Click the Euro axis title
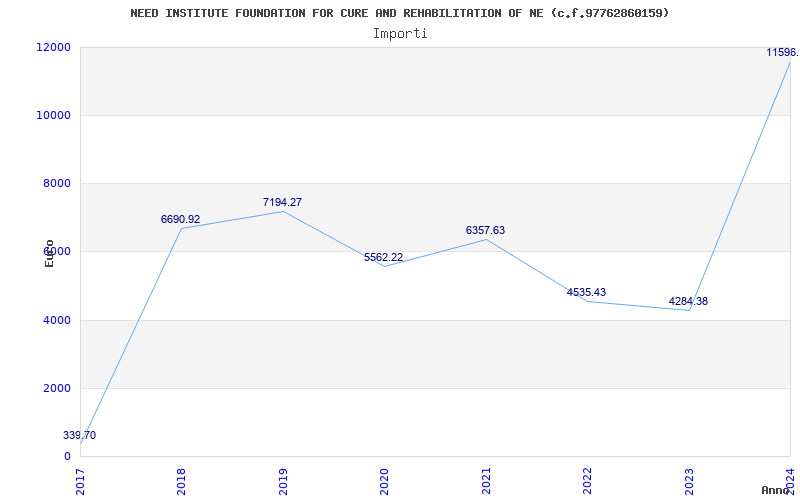This screenshot has width=800, height=500. [x=49, y=254]
